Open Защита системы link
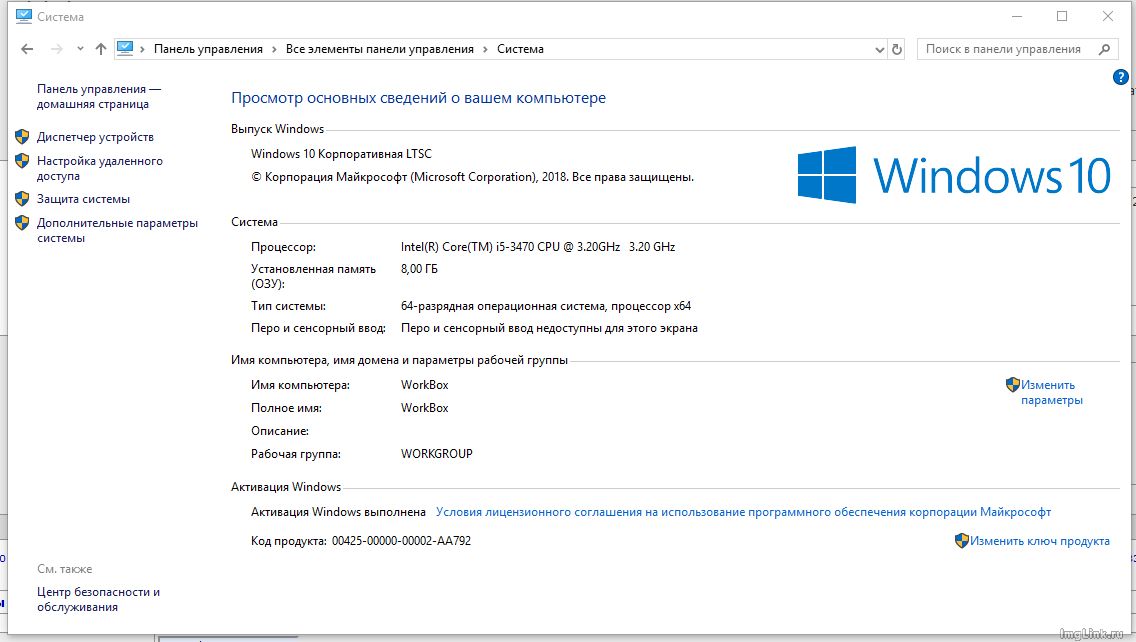The image size is (1136, 642). click(83, 199)
